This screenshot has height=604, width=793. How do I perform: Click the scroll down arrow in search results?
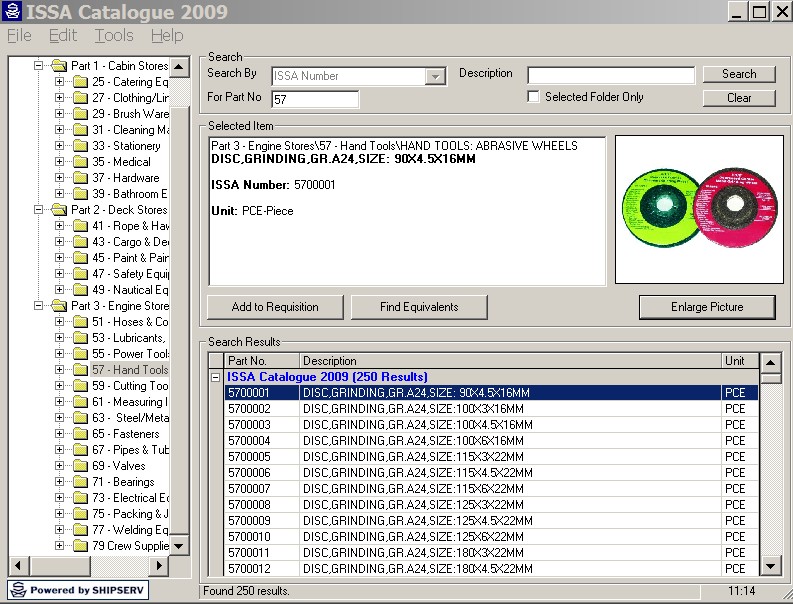tap(771, 566)
